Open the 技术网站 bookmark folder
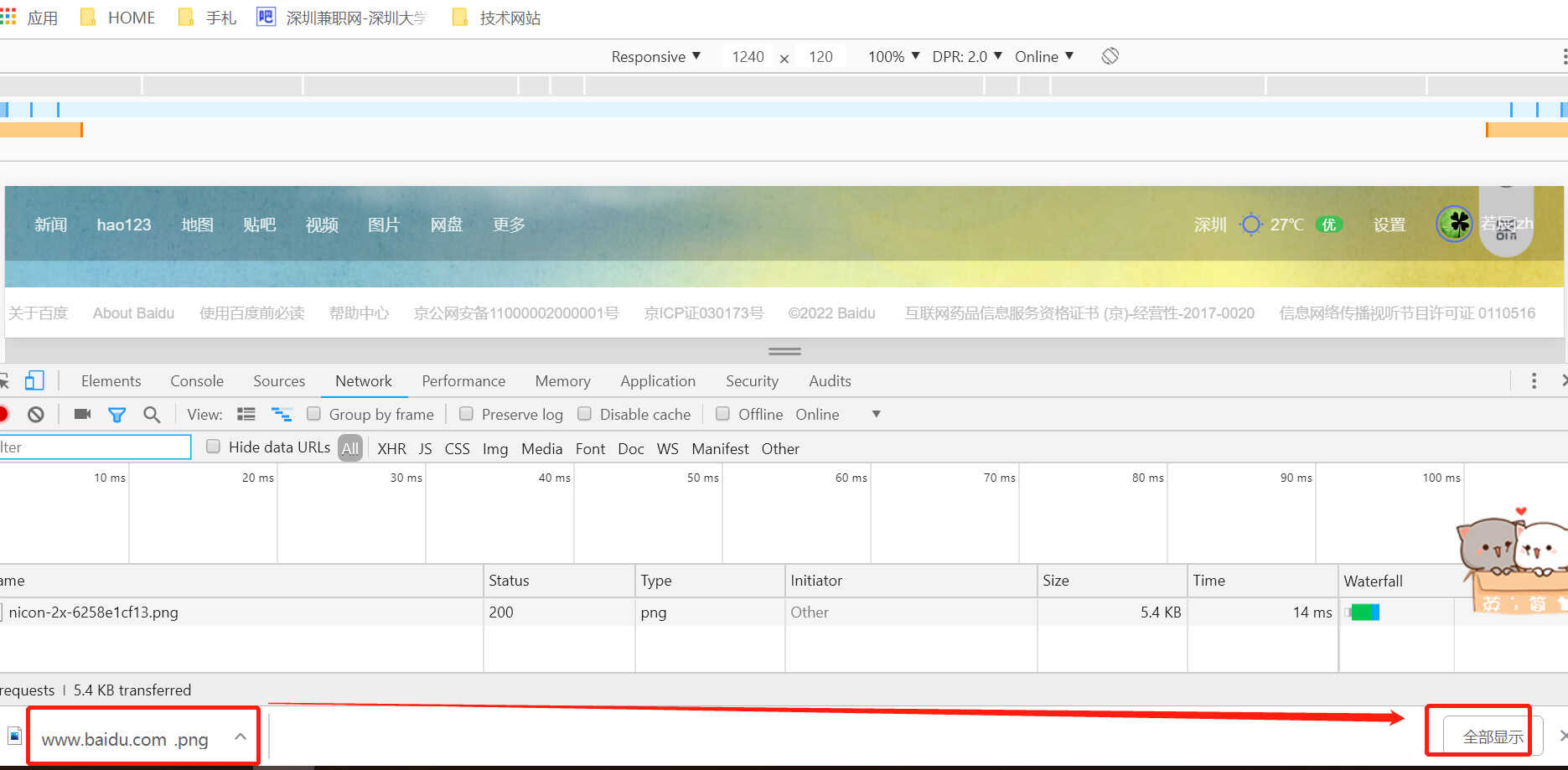Screen dimensions: 1568x770 click(x=496, y=18)
